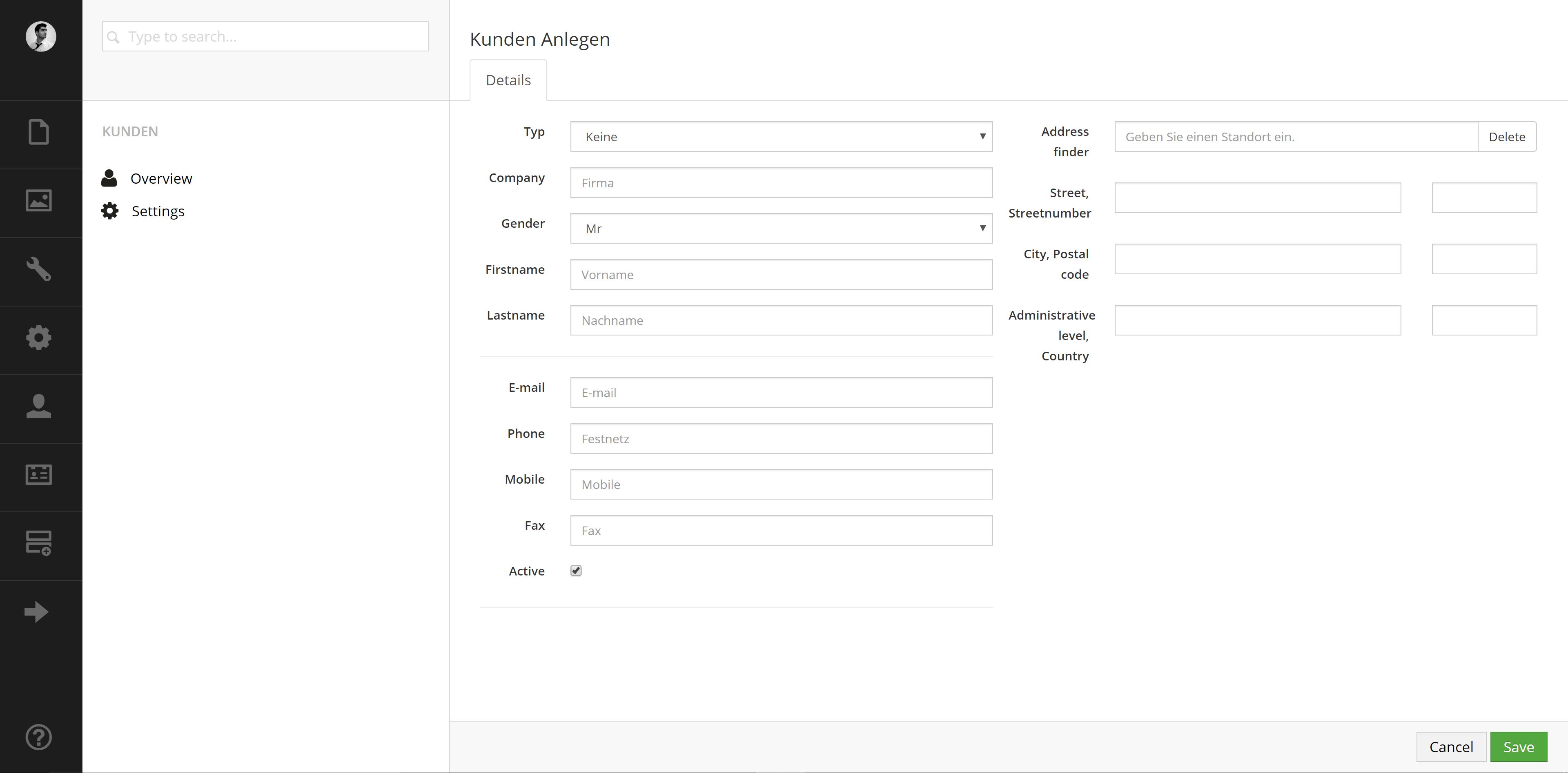Toggle the Active checkbox
This screenshot has height=773, width=1568.
click(576, 571)
